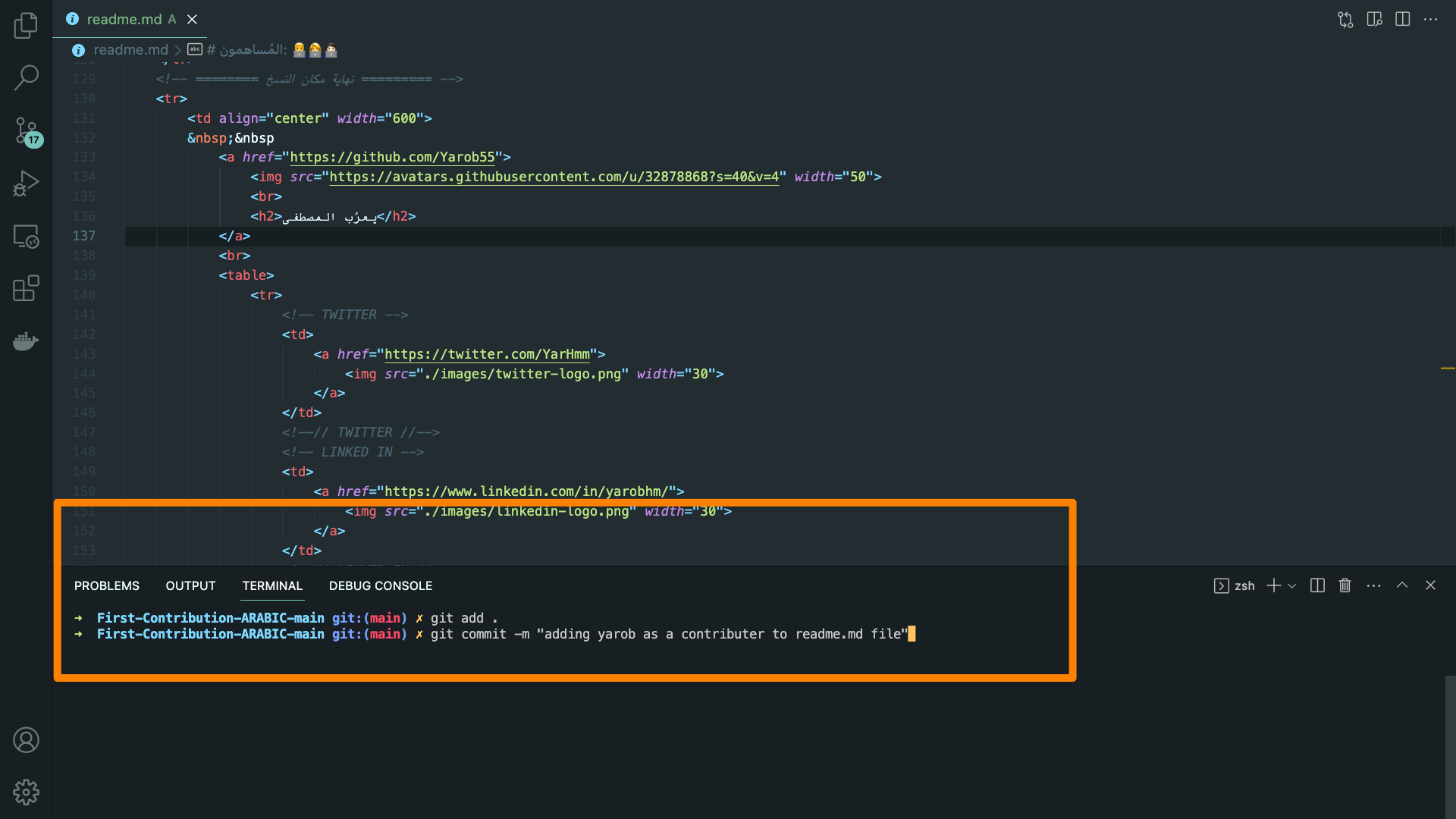Open the Explorer view in activity bar

point(26,25)
